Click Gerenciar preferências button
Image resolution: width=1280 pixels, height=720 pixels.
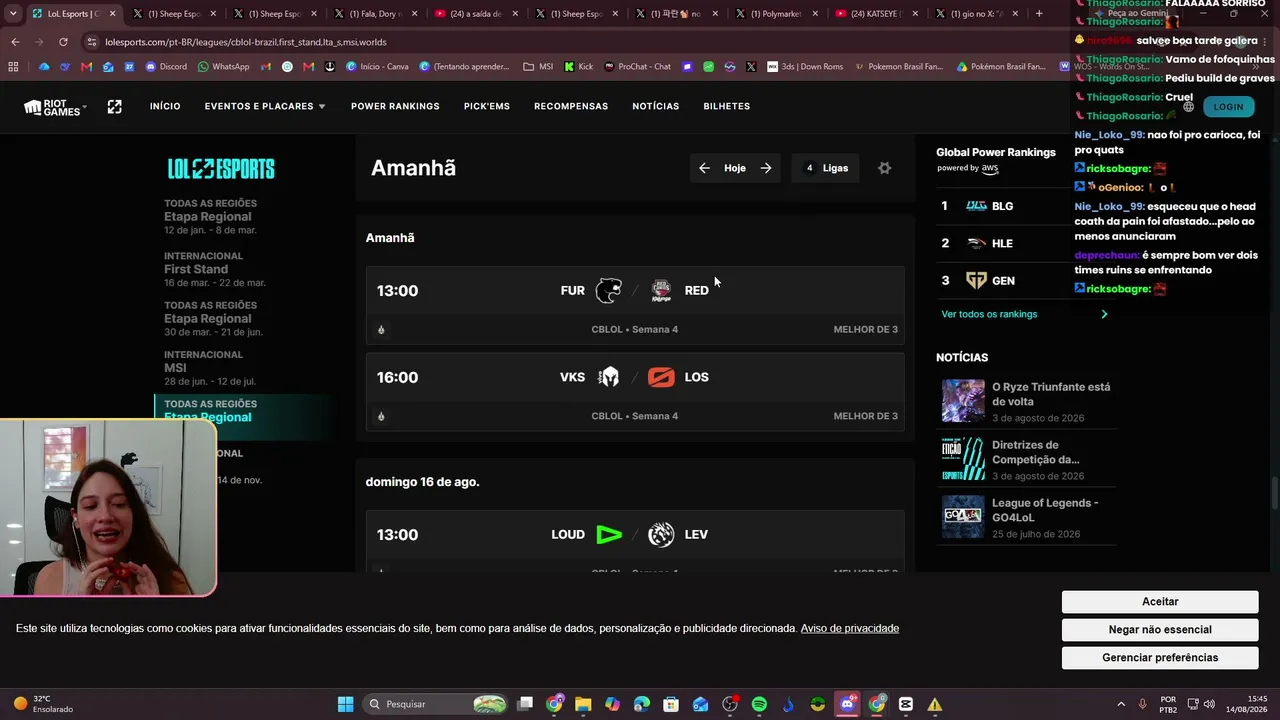coord(1160,658)
